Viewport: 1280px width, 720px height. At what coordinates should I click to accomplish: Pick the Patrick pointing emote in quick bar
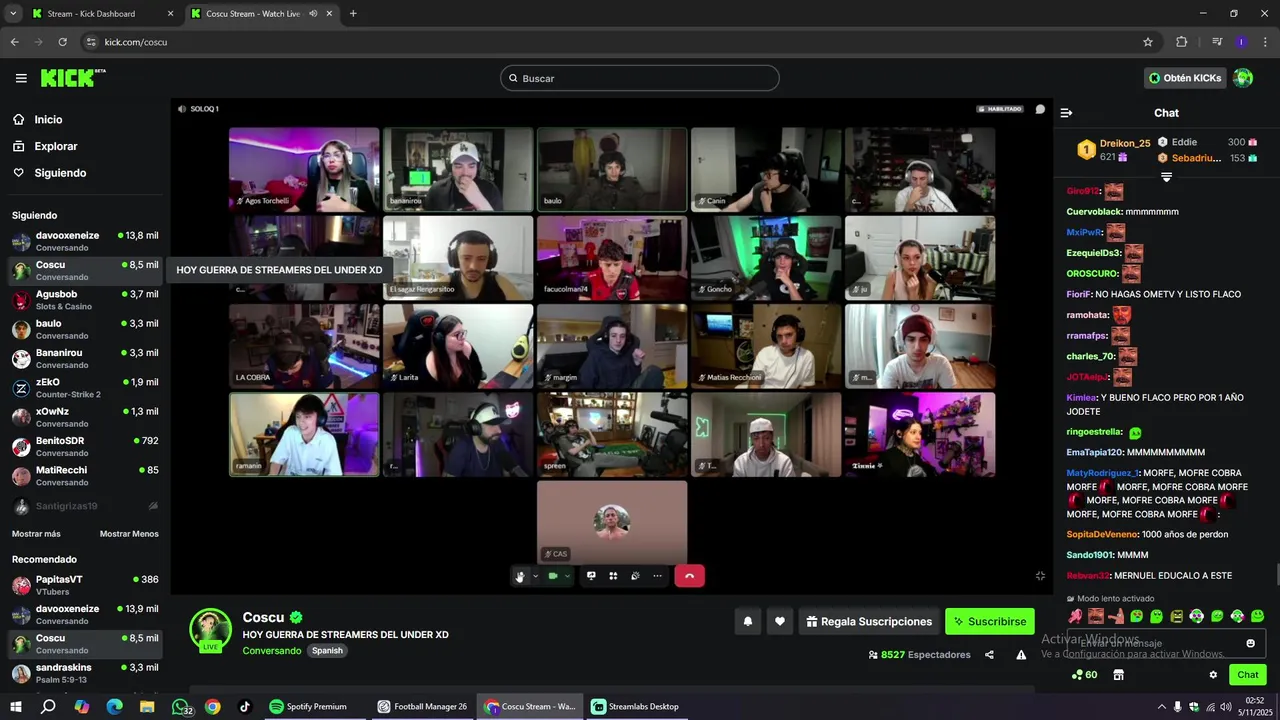[1116, 616]
